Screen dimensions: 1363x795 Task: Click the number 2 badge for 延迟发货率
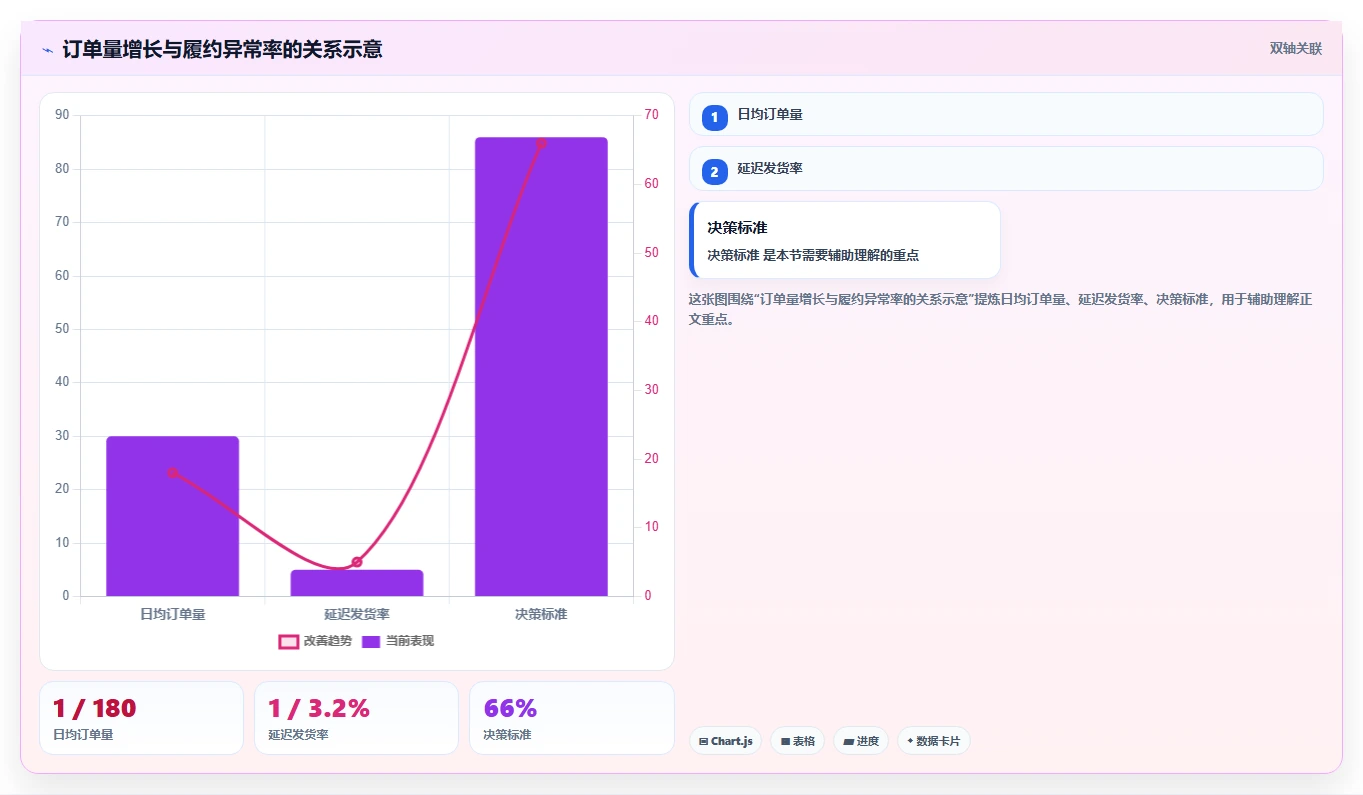coord(714,172)
